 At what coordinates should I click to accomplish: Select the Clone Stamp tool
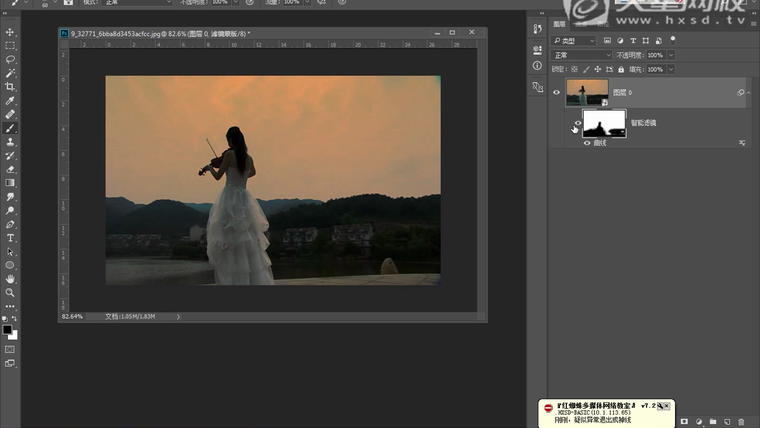tap(10, 142)
